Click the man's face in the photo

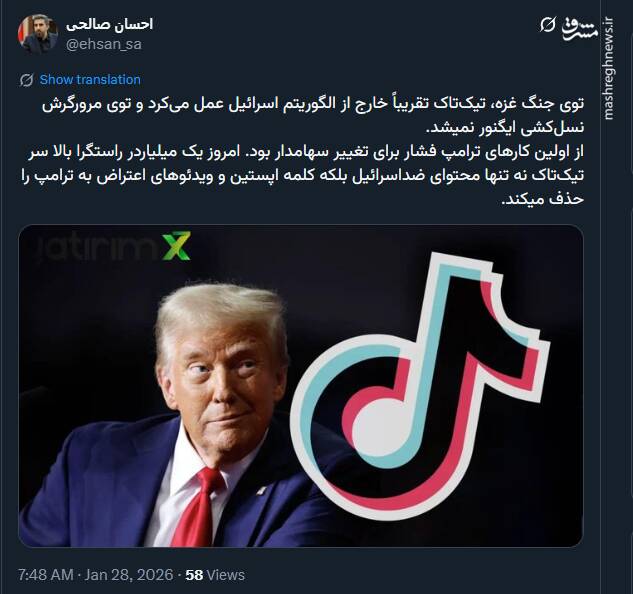point(224,384)
